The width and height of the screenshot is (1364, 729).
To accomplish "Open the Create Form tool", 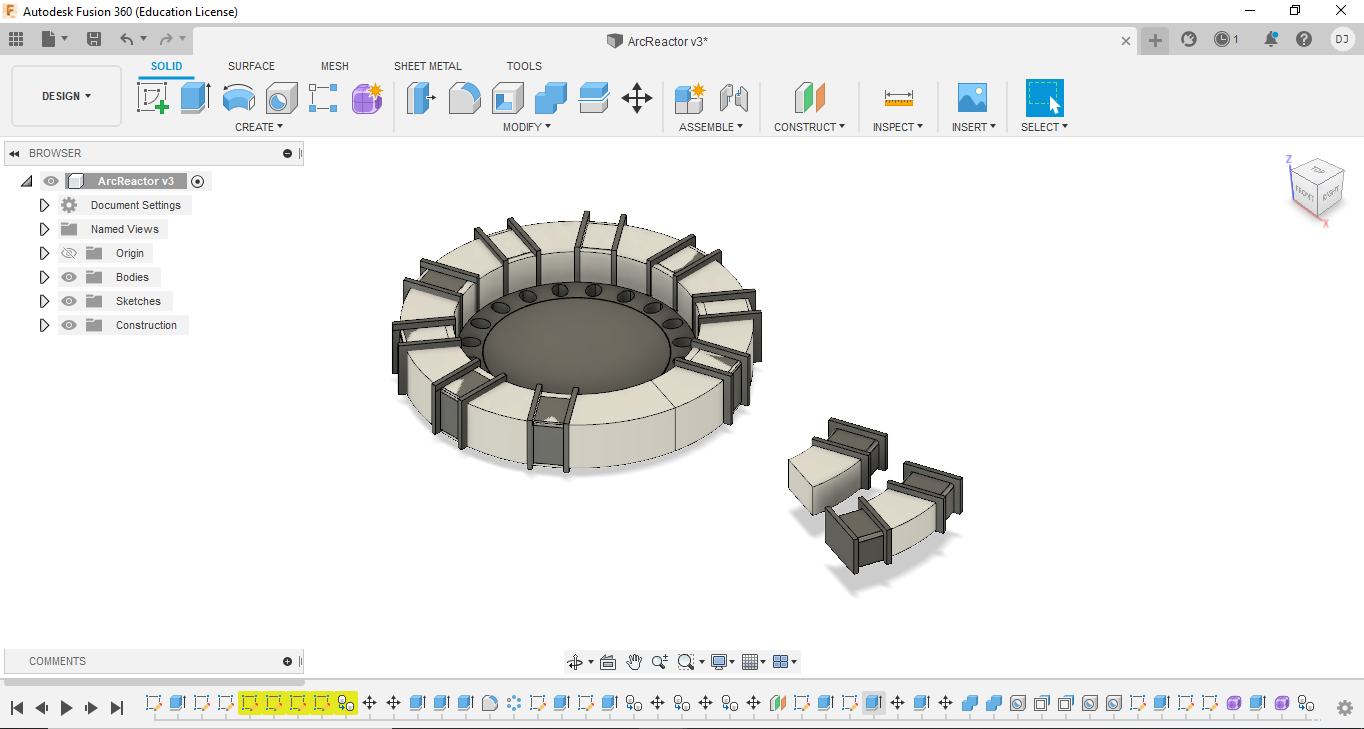I will coord(367,98).
